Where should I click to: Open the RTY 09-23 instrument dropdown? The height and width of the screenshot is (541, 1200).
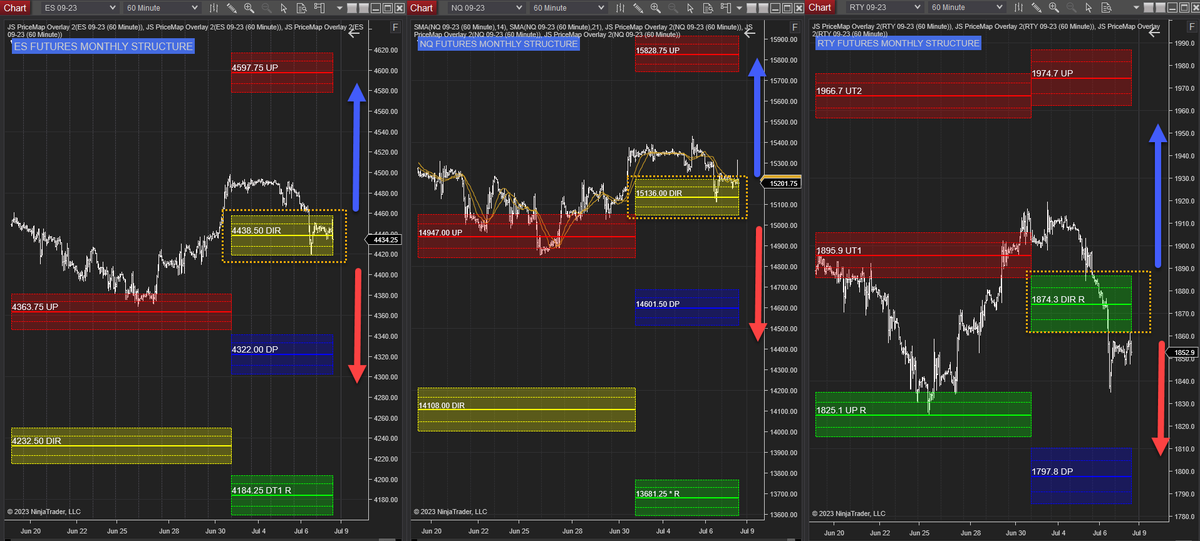coord(885,8)
